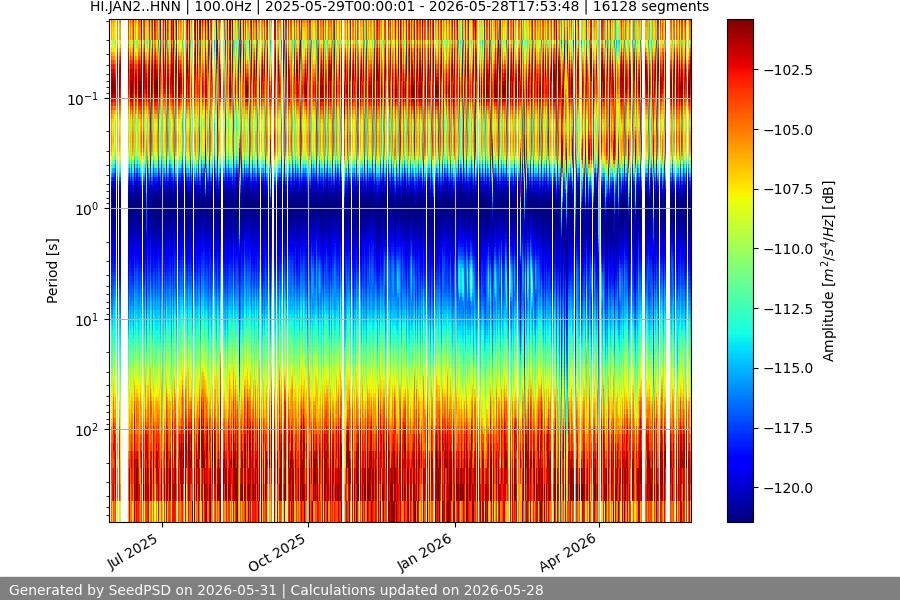Click the −117.5 colorbar tick label
The image size is (900, 600).
(x=789, y=428)
